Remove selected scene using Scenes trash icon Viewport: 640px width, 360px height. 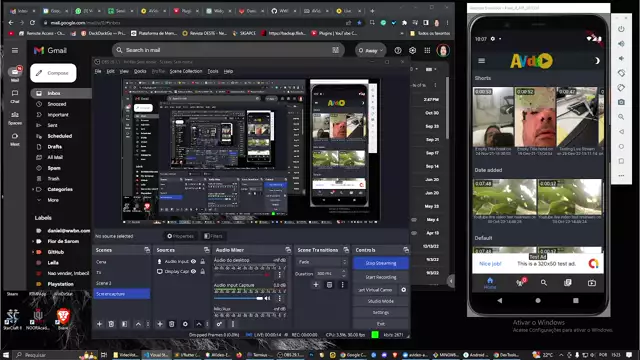click(x=111, y=324)
